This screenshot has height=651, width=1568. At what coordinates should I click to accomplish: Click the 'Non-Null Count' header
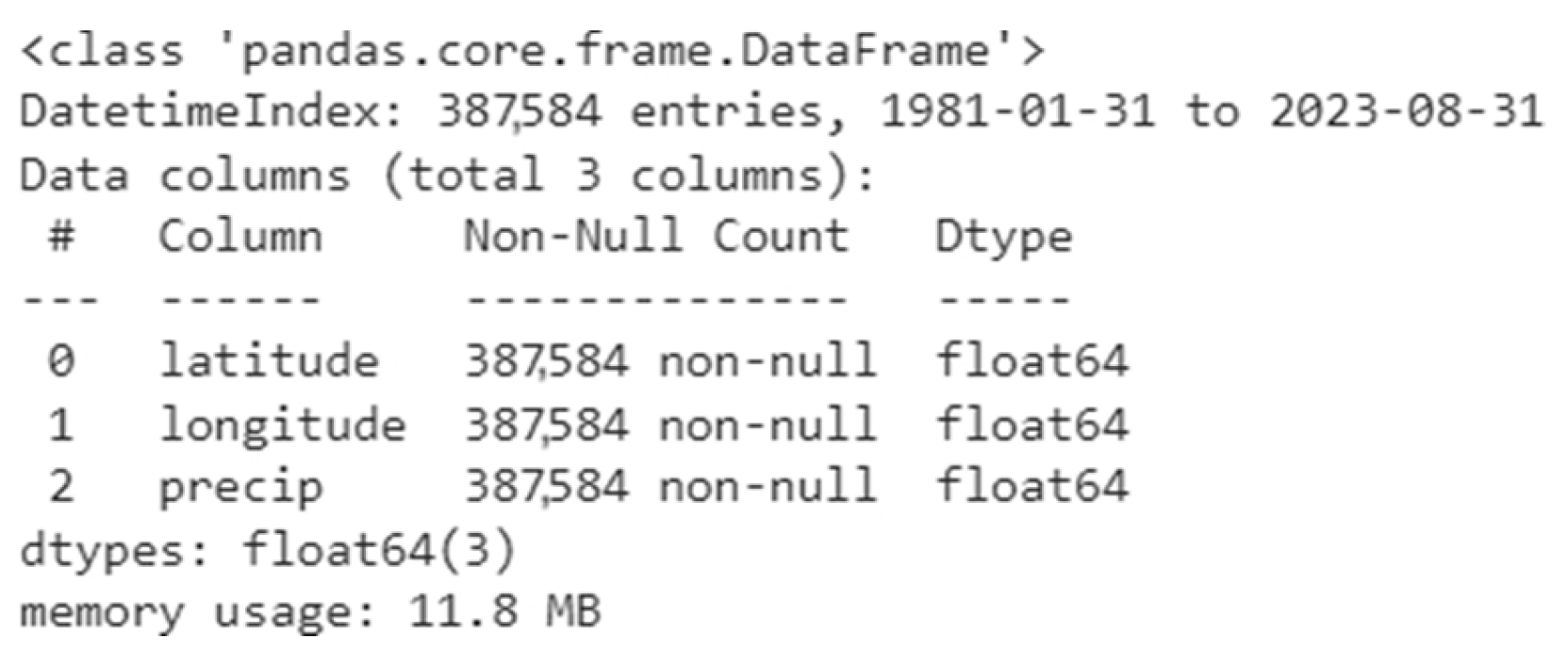[655, 237]
